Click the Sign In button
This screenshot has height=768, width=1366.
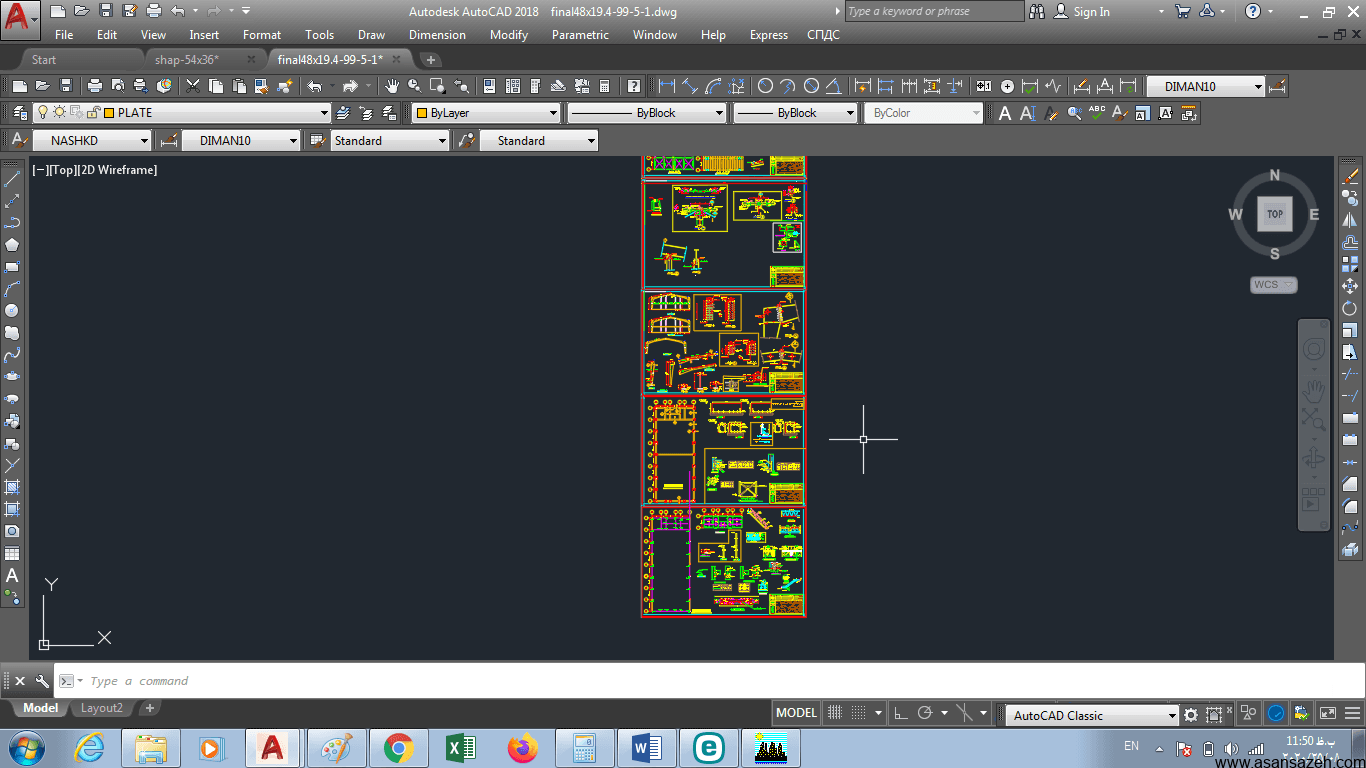coord(1091,12)
